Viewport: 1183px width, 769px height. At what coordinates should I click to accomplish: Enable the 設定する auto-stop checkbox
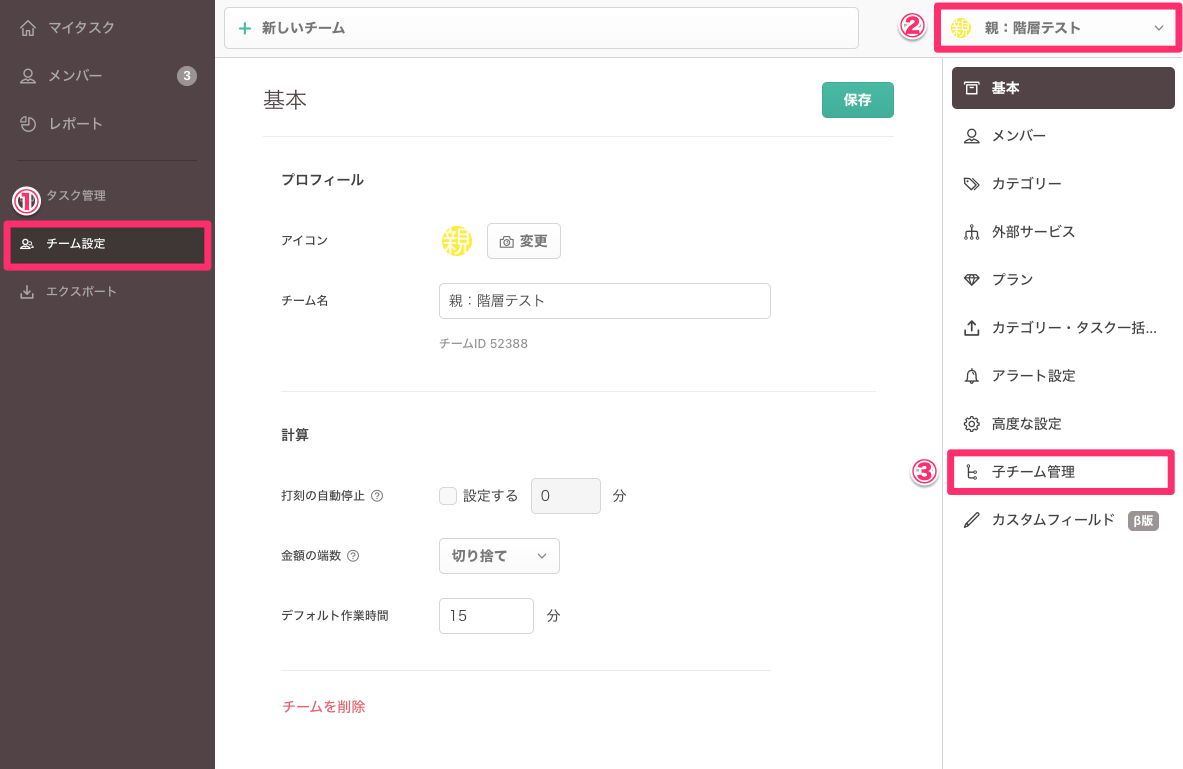tap(448, 496)
